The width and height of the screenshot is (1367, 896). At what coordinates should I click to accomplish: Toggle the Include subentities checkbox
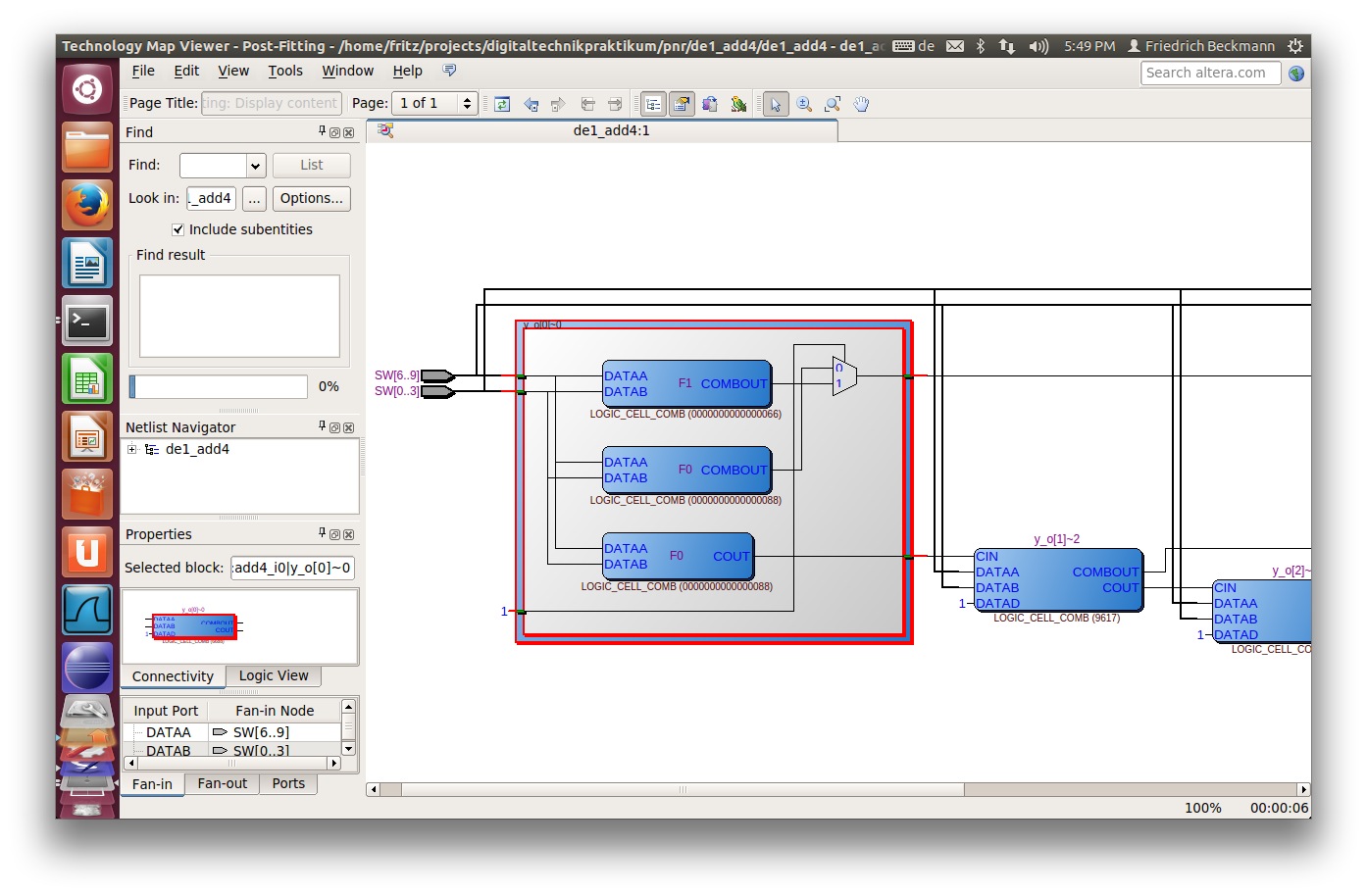177,229
